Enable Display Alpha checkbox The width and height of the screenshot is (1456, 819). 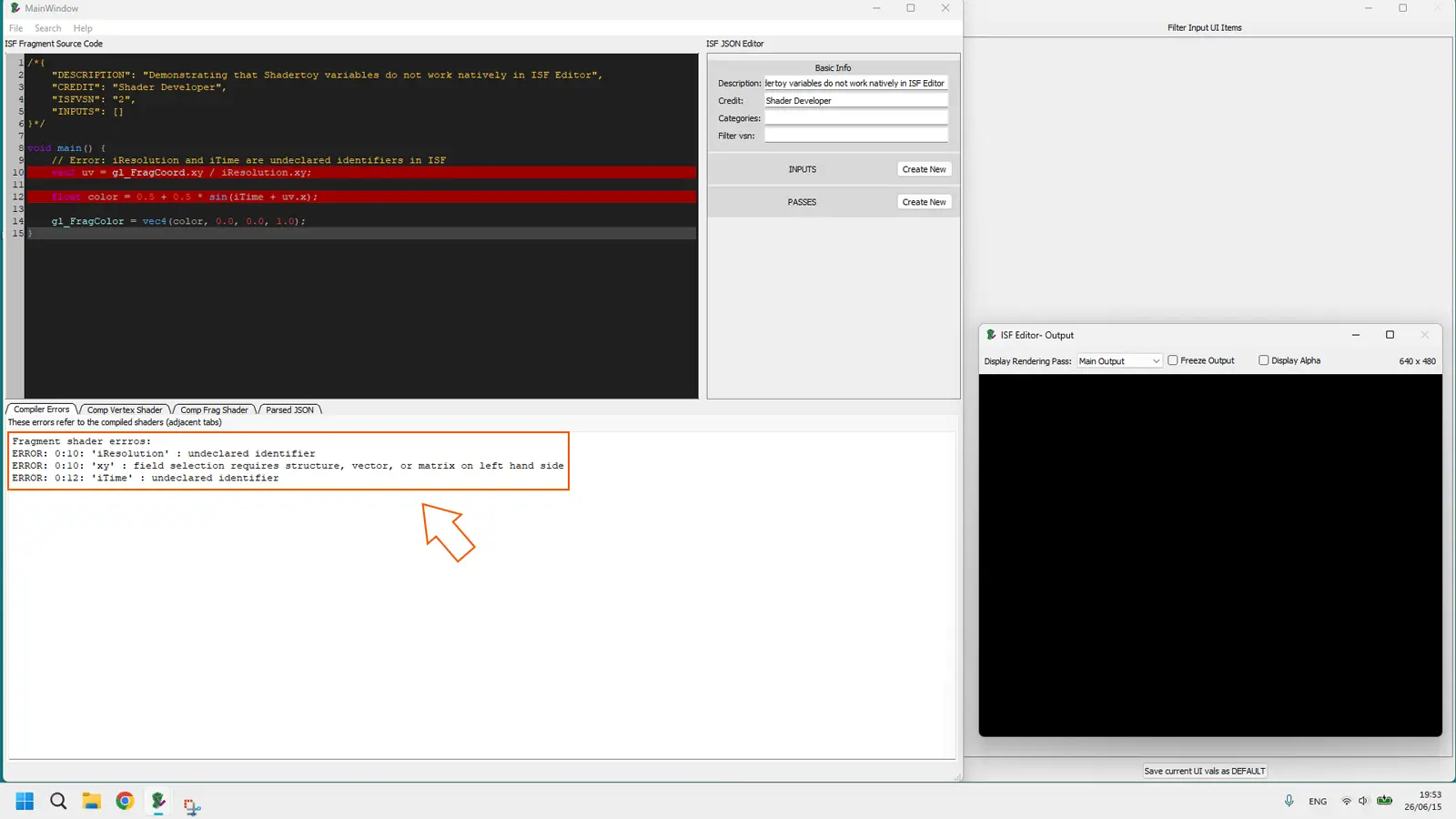[1263, 360]
